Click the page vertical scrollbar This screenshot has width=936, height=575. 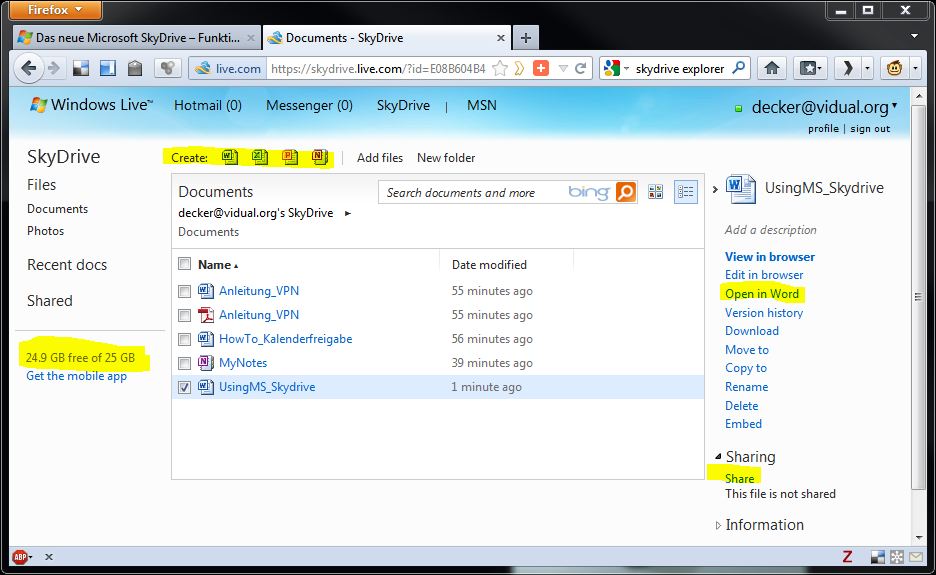tap(919, 296)
